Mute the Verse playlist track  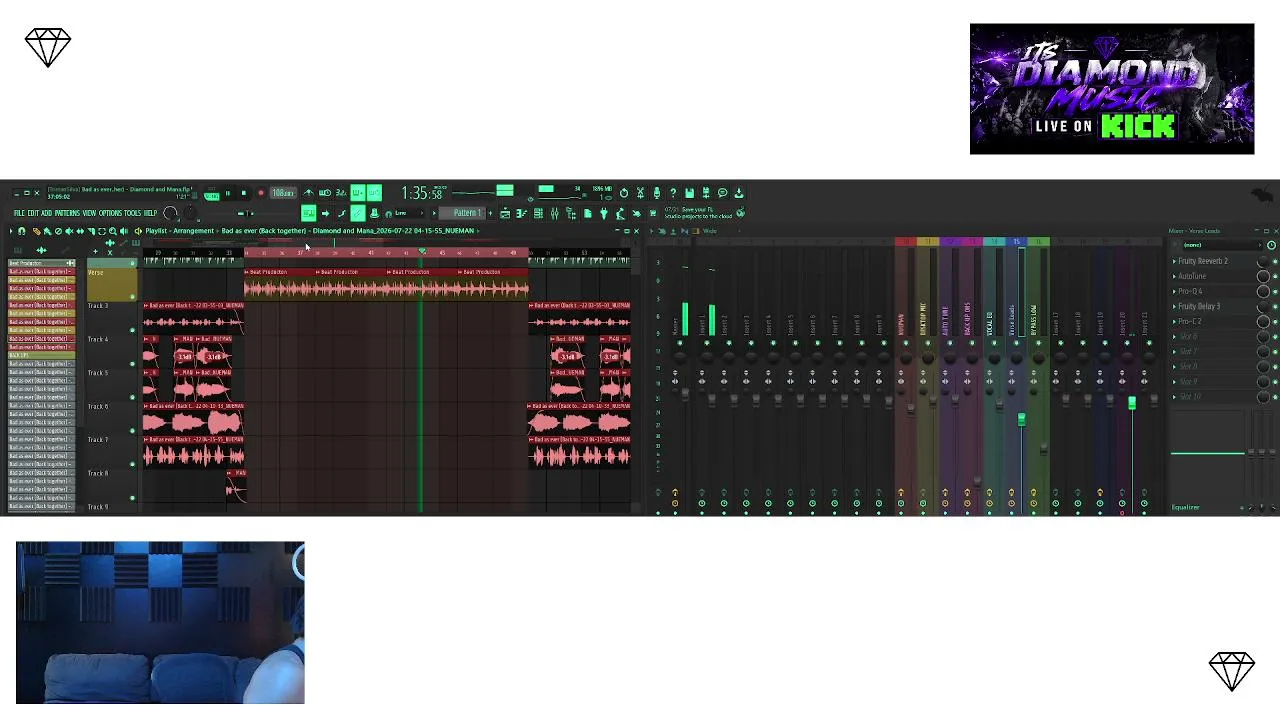pyautogui.click(x=132, y=297)
